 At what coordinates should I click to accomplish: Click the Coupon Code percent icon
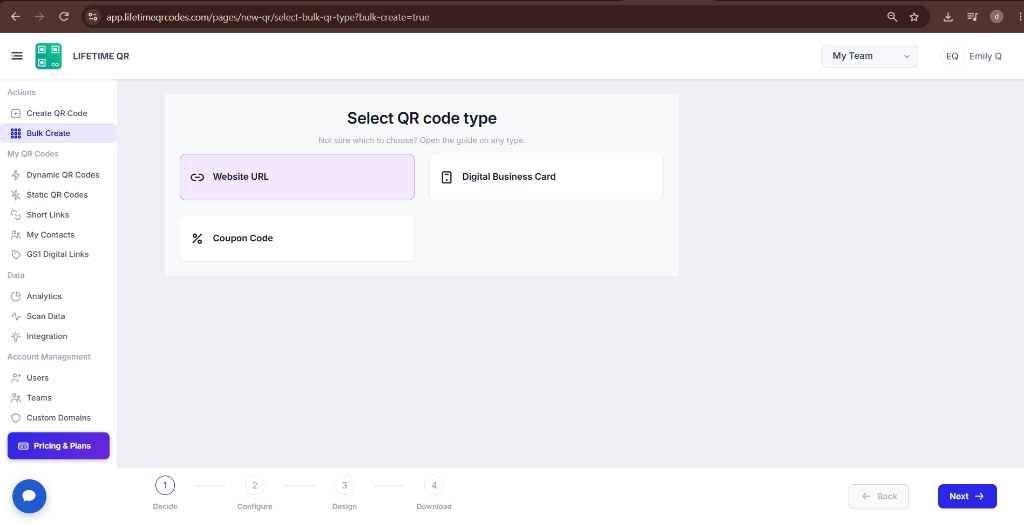click(x=197, y=238)
